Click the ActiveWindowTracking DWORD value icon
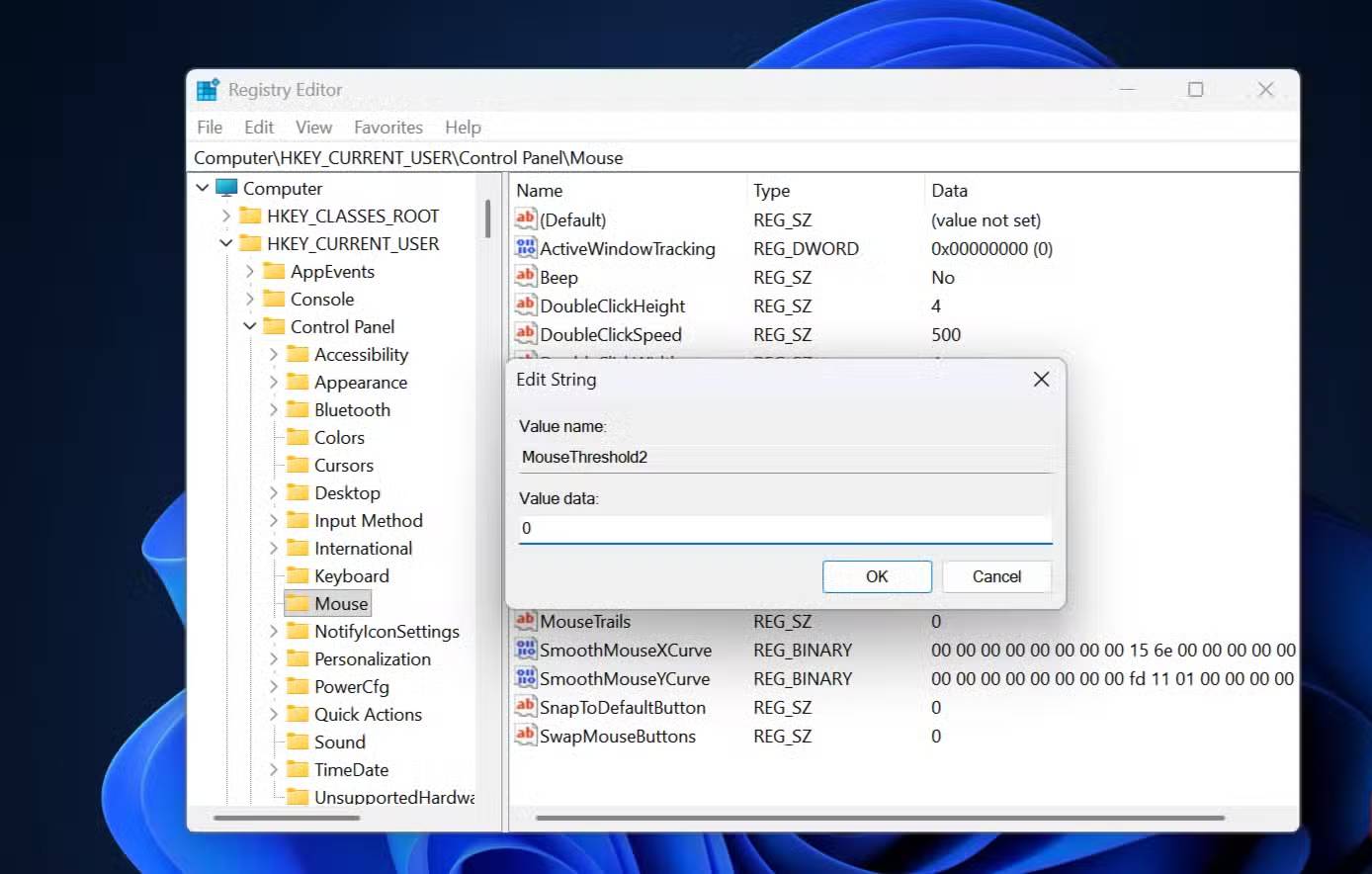 525,248
